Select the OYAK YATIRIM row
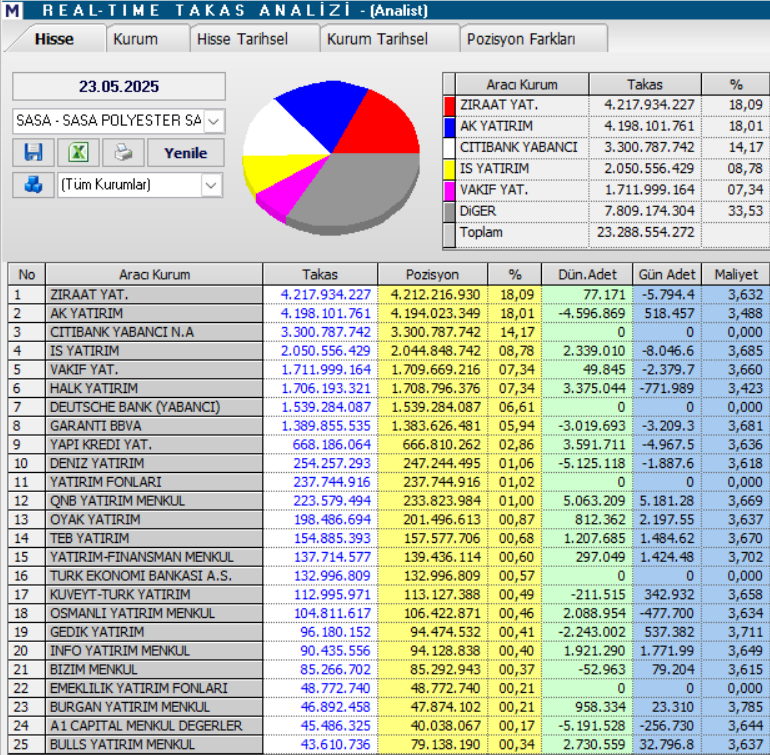770x755 pixels. pos(388,520)
